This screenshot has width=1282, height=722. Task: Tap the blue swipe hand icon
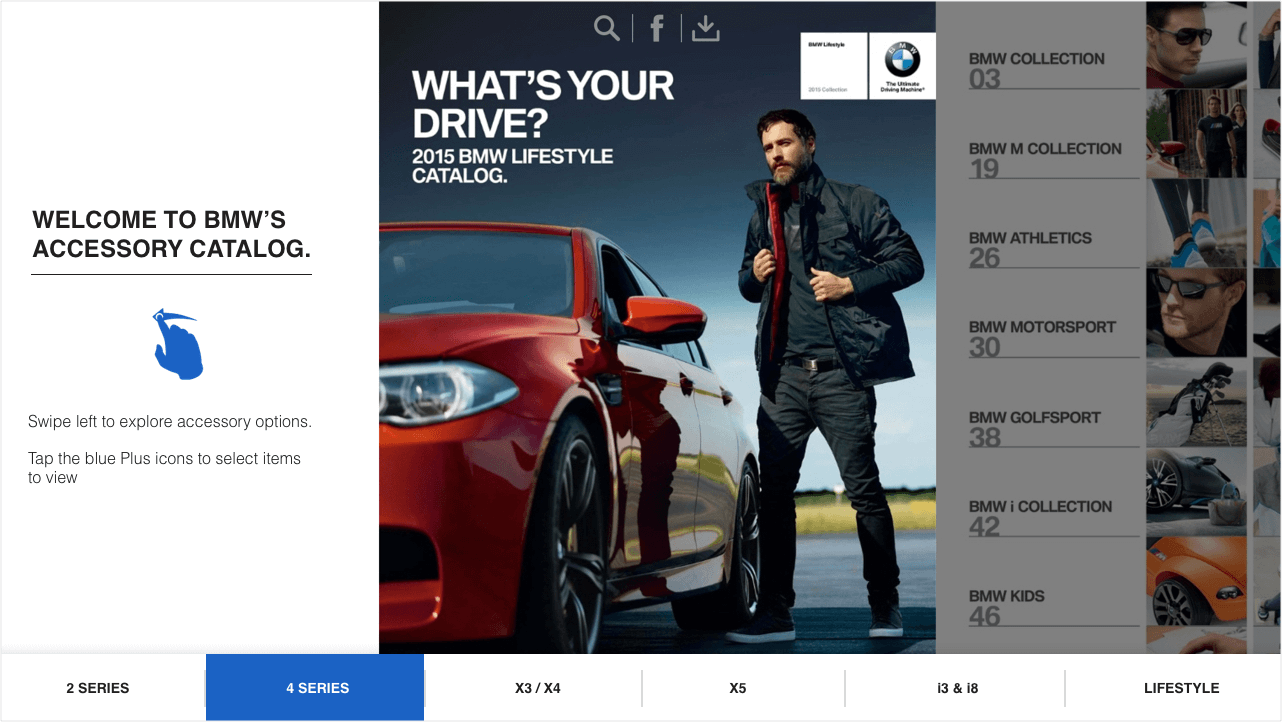click(x=178, y=344)
